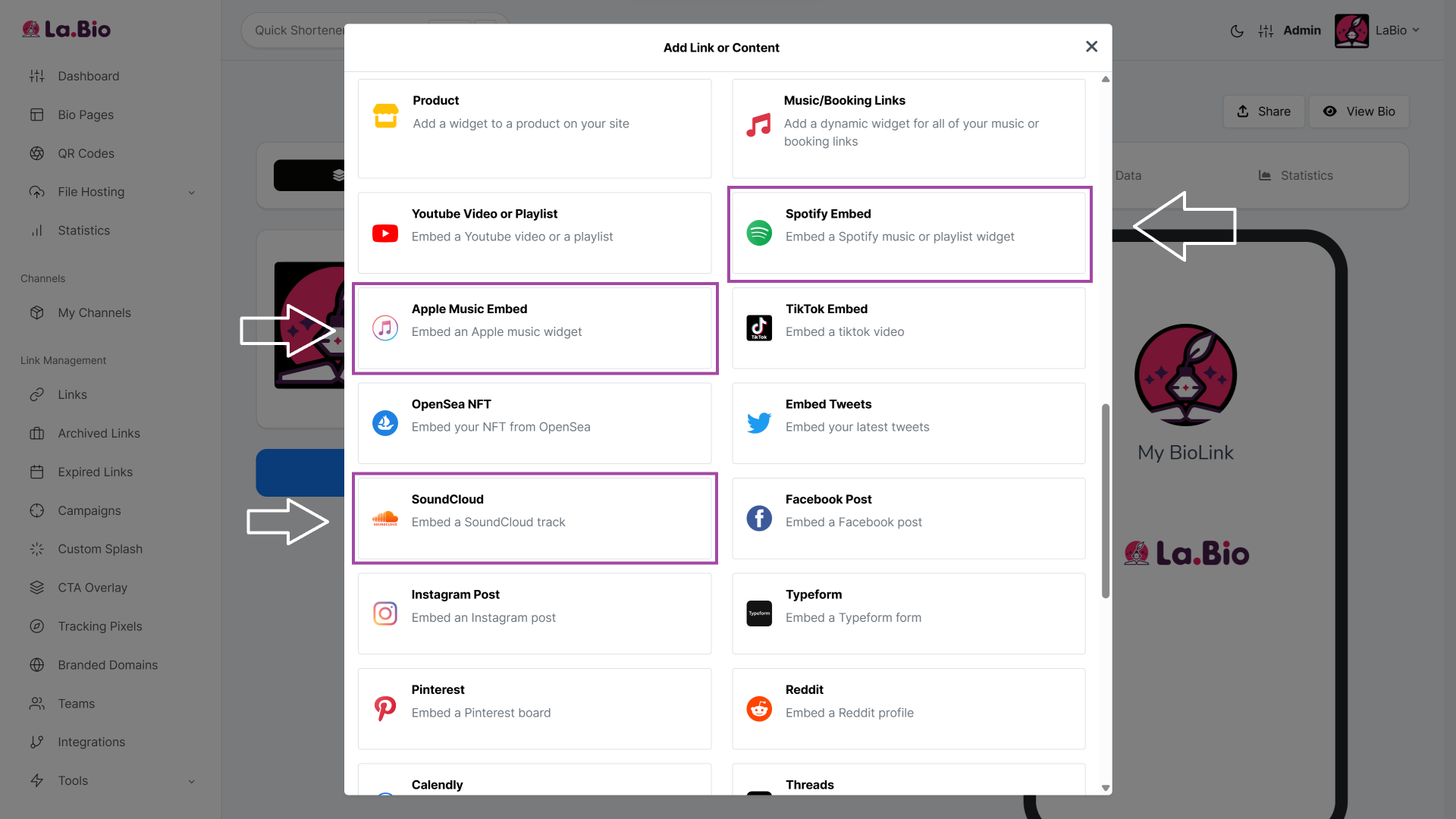Click the Spotify logo icon

point(759,233)
